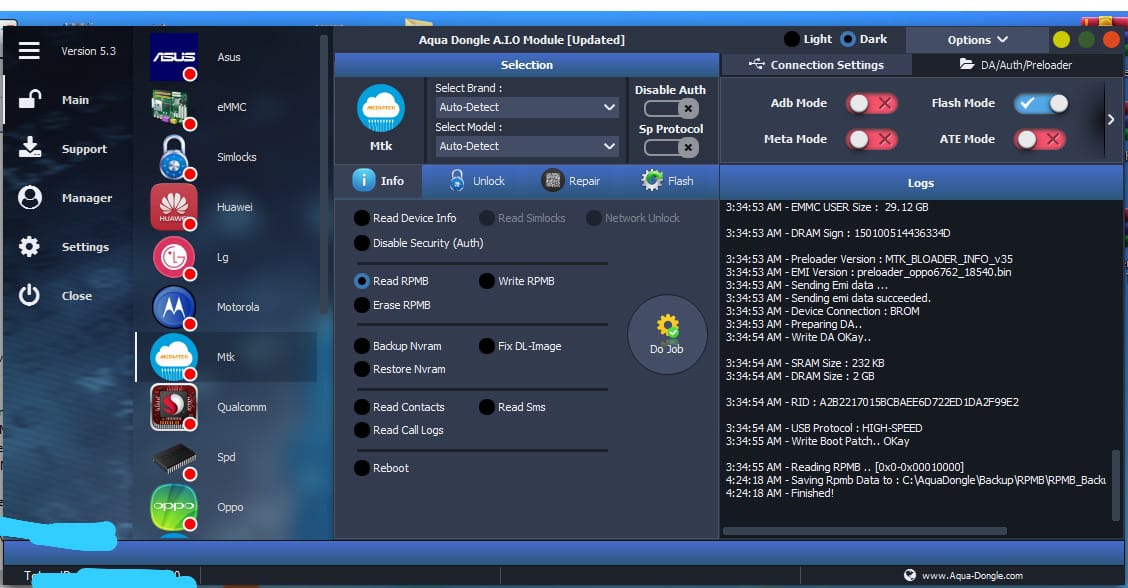Click the Manager user icon
The height and width of the screenshot is (588, 1128).
[x=29, y=197]
